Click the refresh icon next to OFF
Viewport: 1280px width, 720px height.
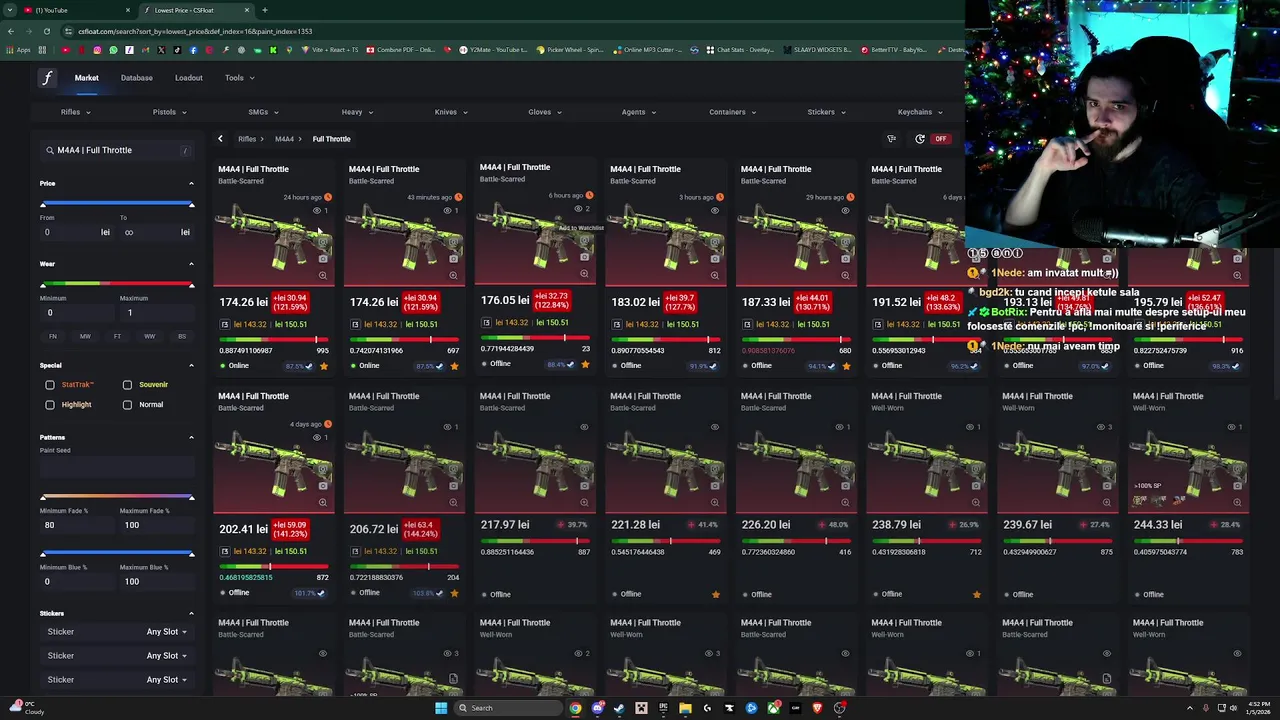click(x=920, y=139)
